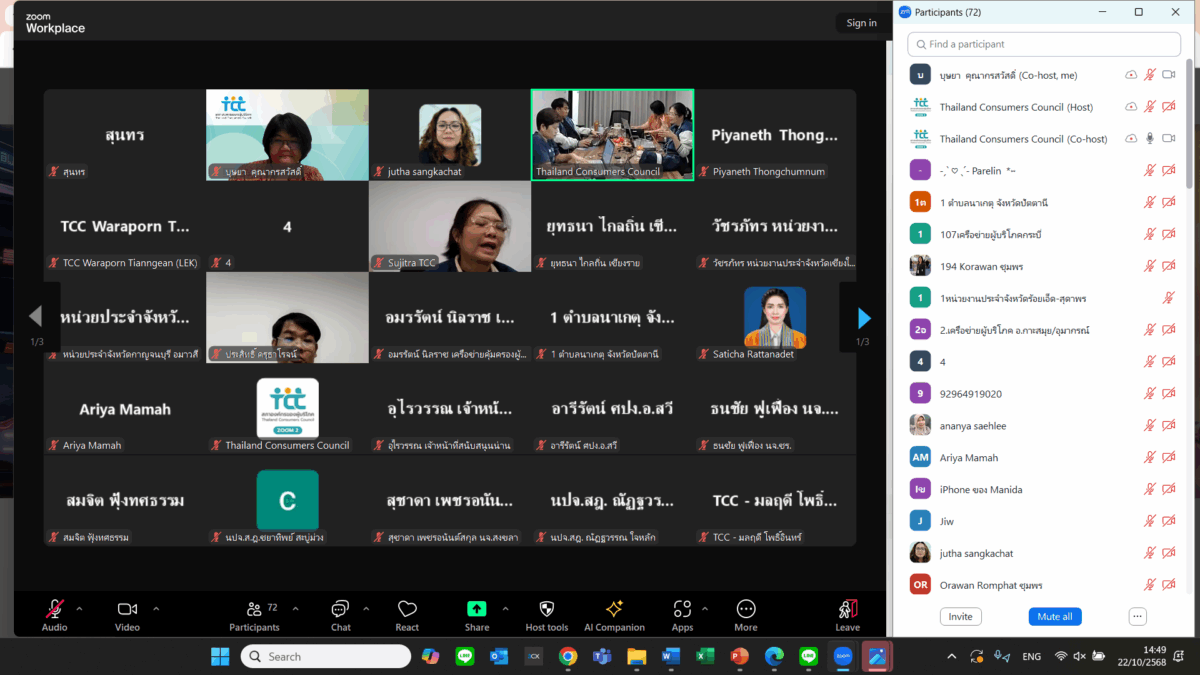Go to next gallery page arrow
Viewport: 1200px width, 675px height.
click(864, 318)
